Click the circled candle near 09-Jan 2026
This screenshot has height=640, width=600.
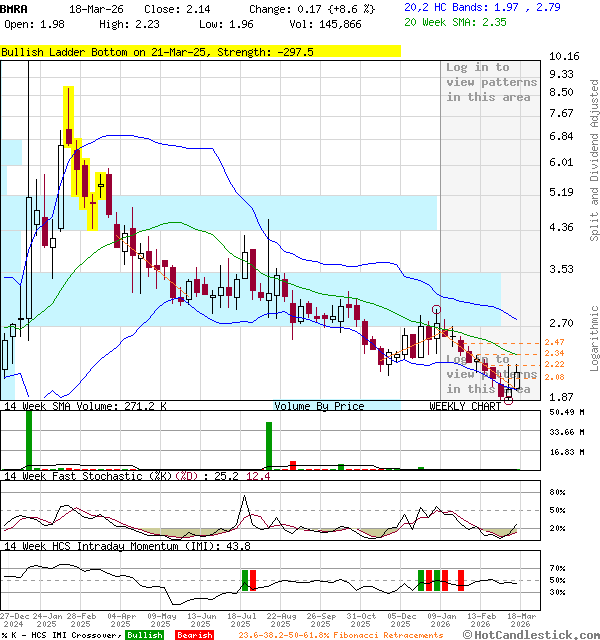[x=436, y=325]
